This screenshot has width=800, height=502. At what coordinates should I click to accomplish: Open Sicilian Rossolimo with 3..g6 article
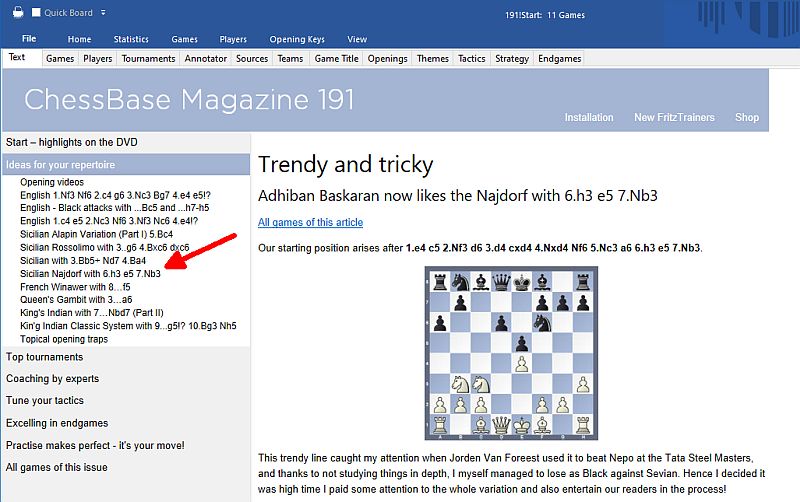[x=105, y=247]
